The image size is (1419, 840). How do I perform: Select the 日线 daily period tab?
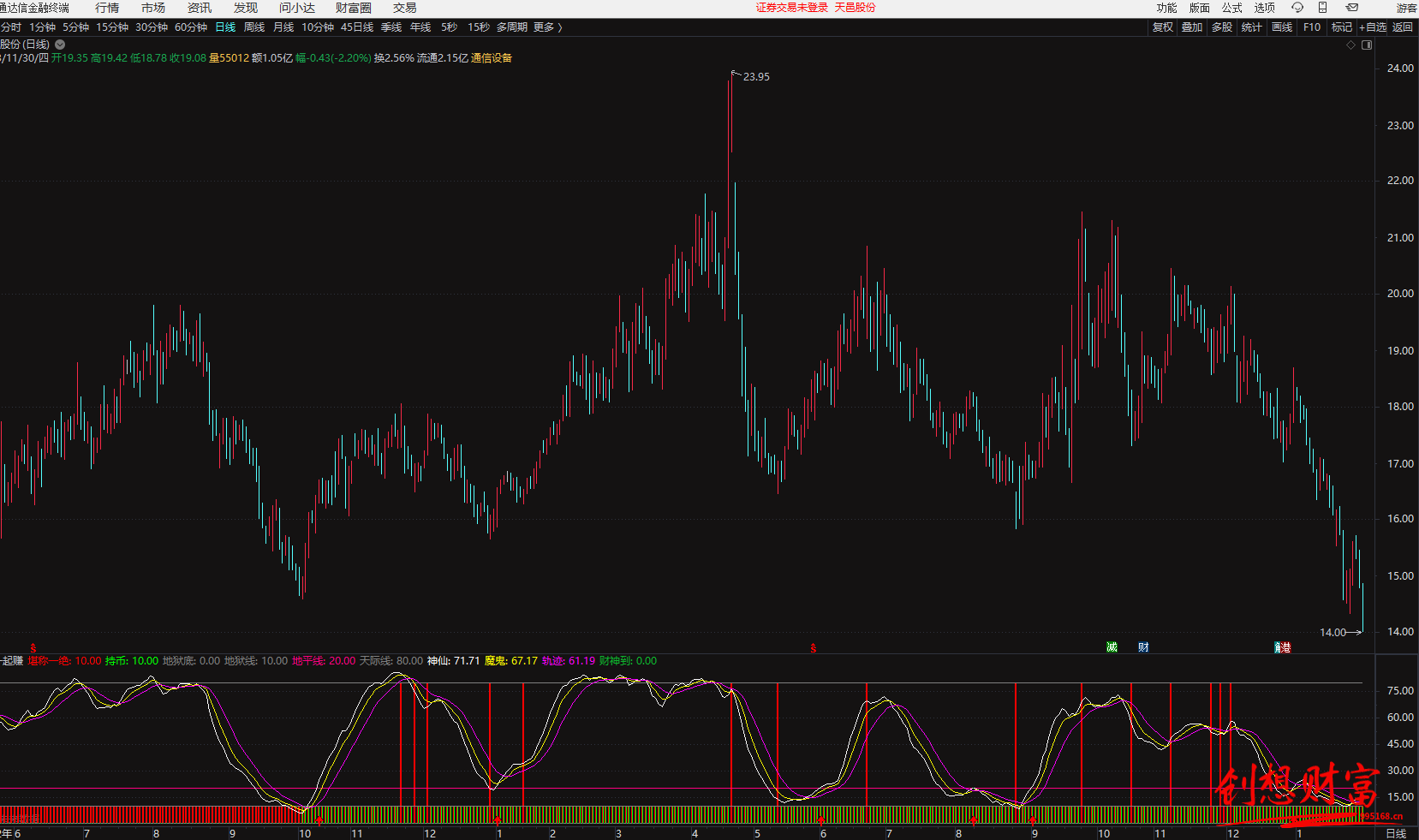[225, 27]
